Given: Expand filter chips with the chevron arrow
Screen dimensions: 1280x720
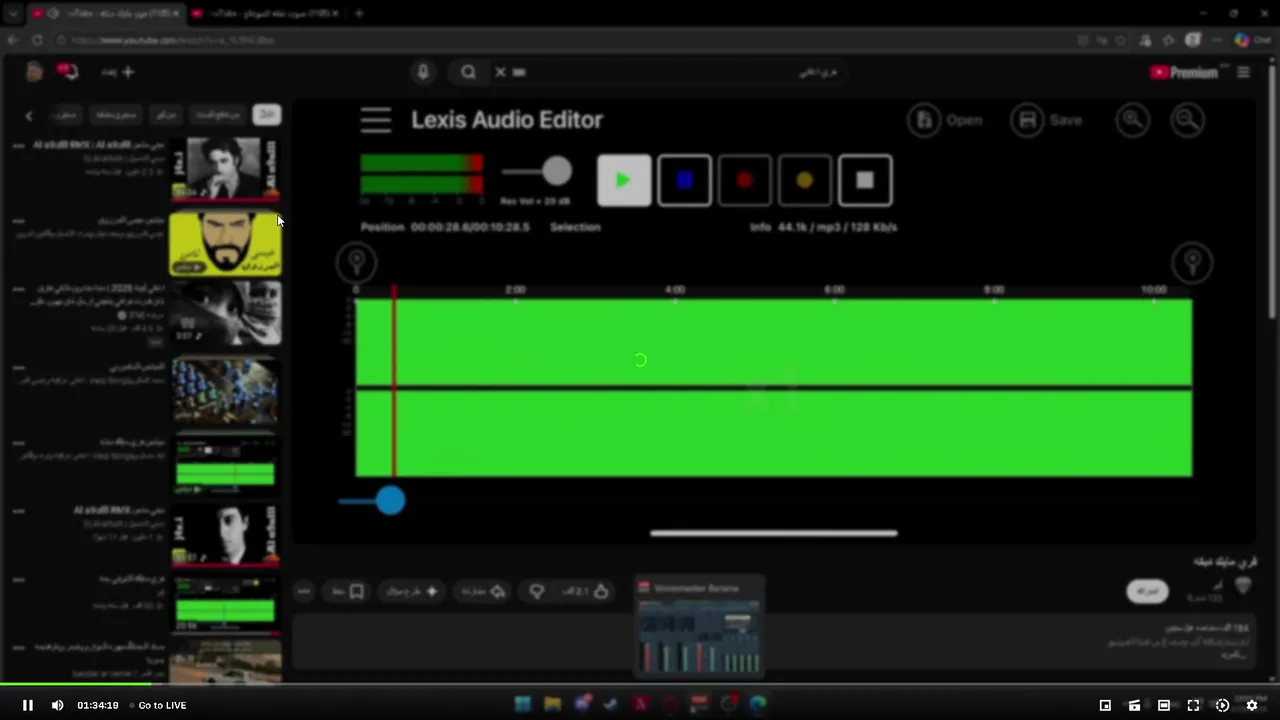Looking at the screenshot, I should (29, 115).
